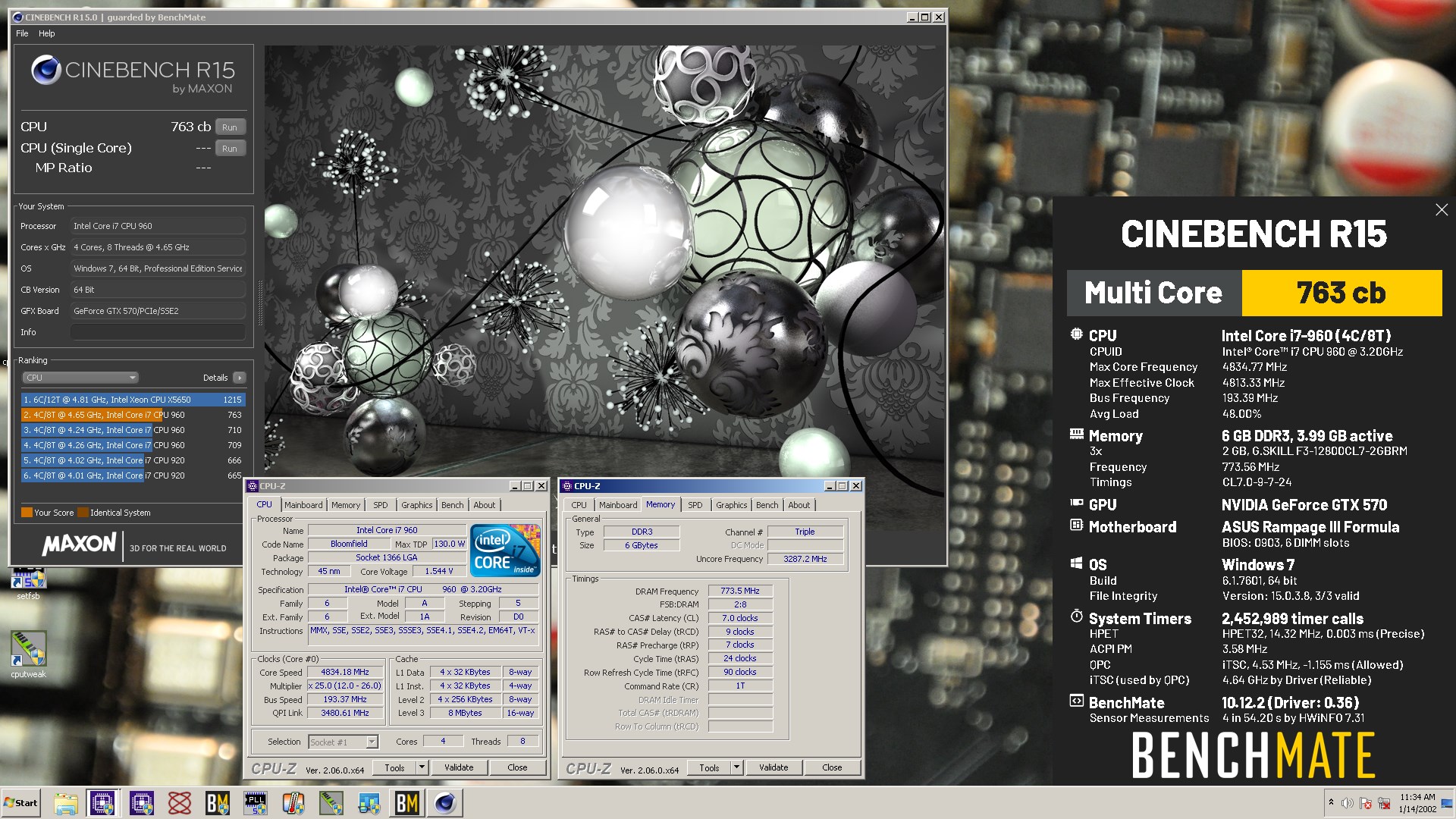Select ranking row 4C/8T @ 4.24 GHz 710
This screenshot has width=1456, height=819.
(133, 430)
